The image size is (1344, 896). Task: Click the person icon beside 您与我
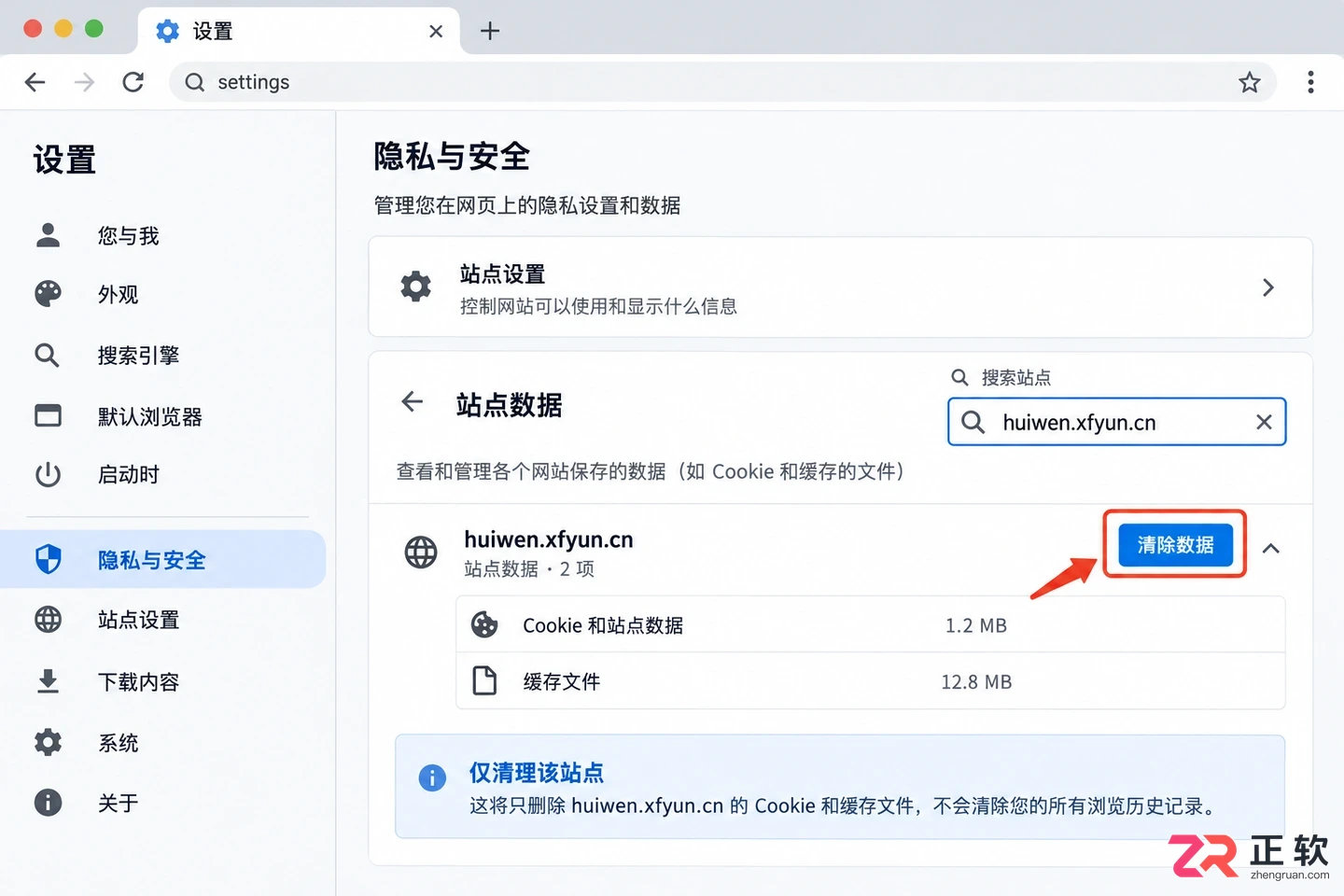point(48,235)
